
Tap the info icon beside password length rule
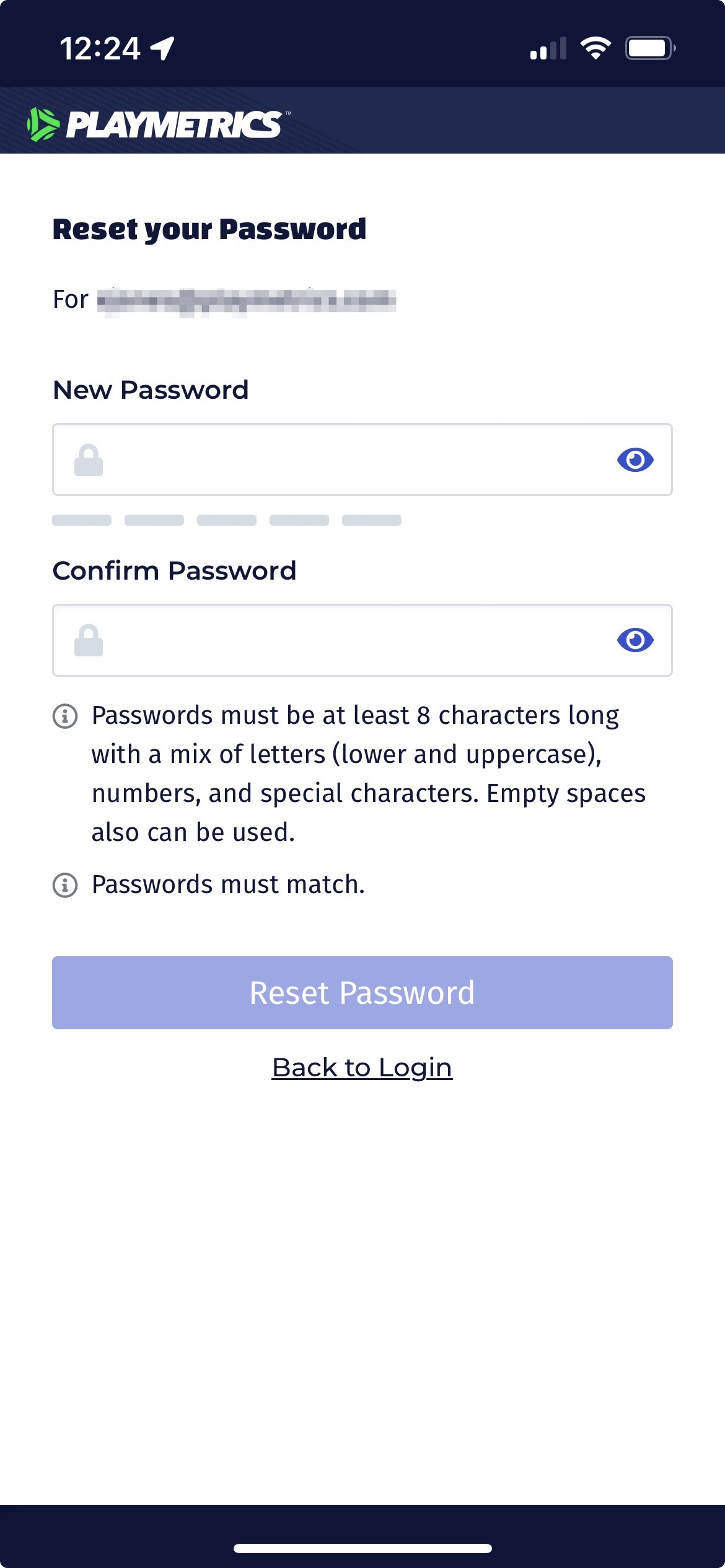65,716
